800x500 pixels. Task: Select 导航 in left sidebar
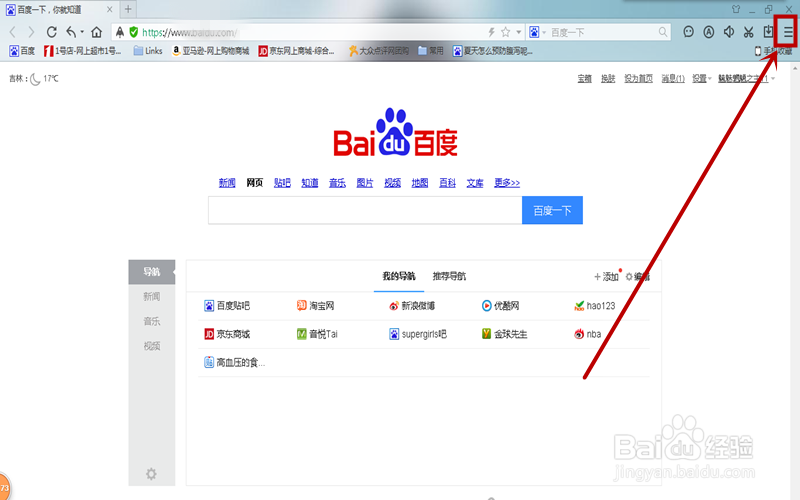coord(152,272)
